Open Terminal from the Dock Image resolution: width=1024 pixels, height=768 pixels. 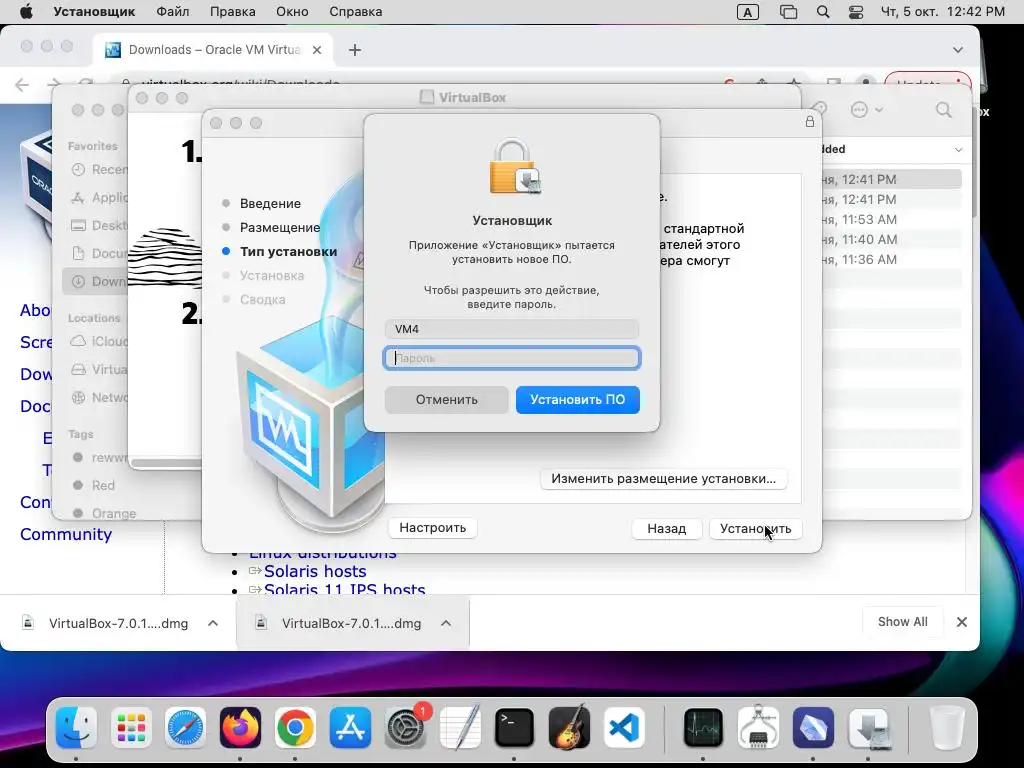(x=514, y=728)
